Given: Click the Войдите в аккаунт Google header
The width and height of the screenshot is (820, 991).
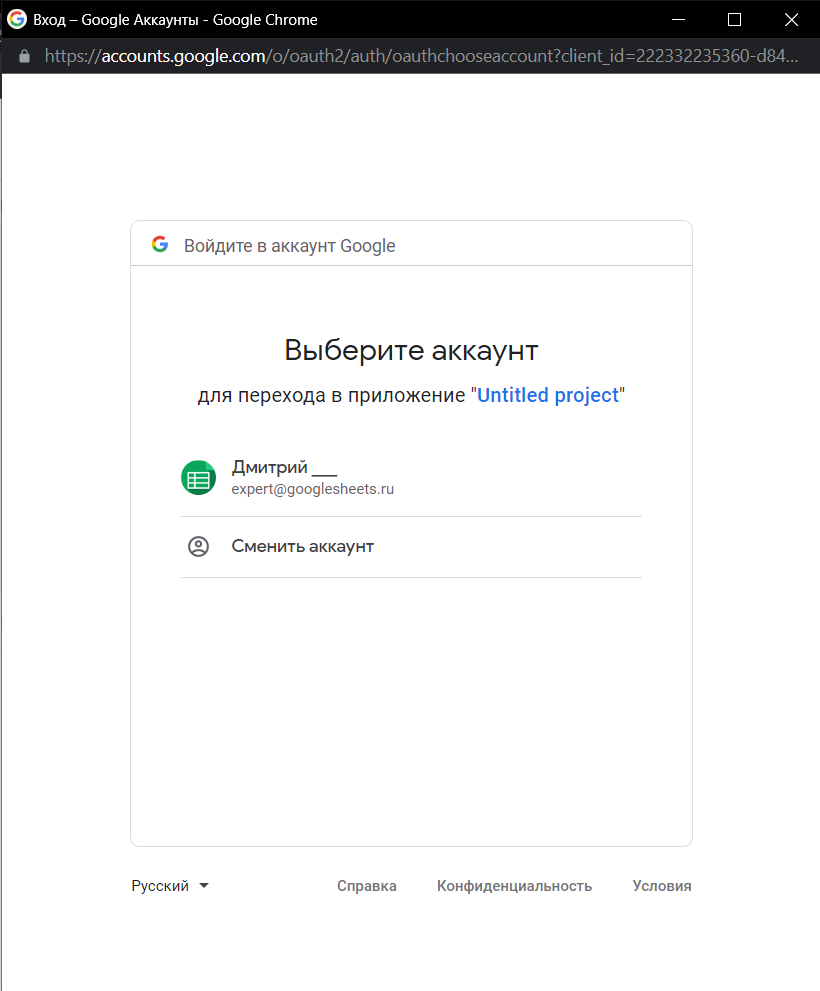Looking at the screenshot, I should [x=289, y=245].
